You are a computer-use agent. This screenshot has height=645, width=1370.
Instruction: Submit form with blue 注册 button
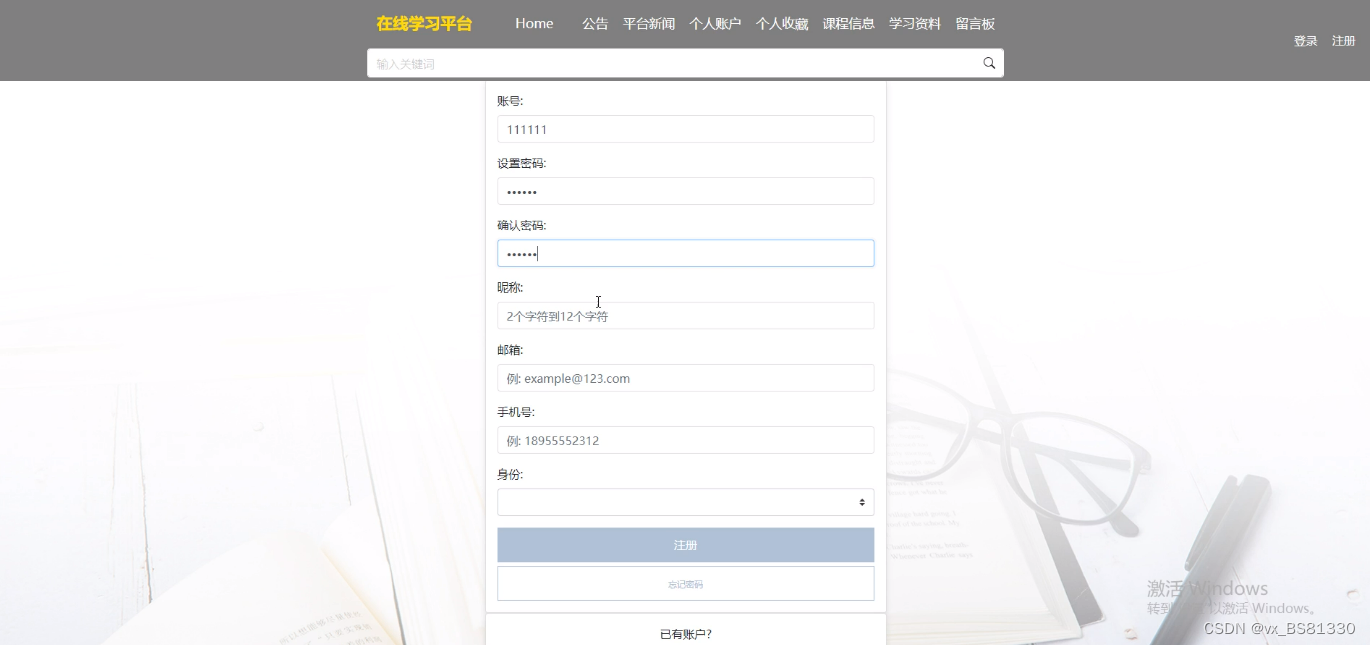pos(685,545)
